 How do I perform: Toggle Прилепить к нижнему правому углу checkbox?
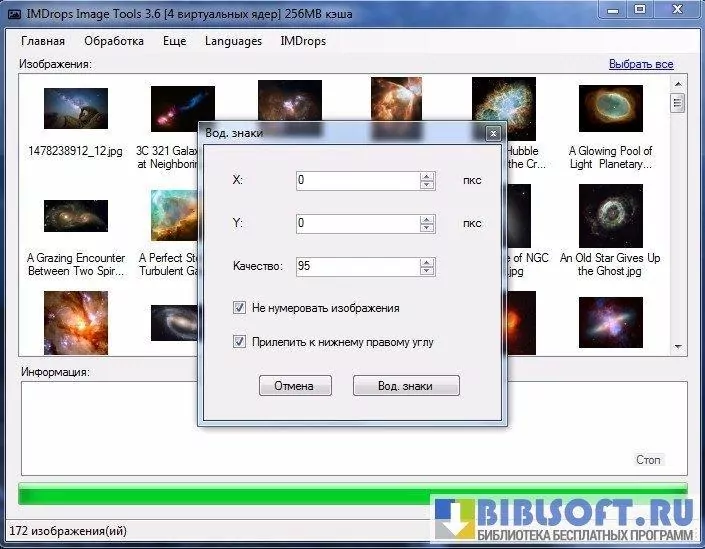[239, 342]
